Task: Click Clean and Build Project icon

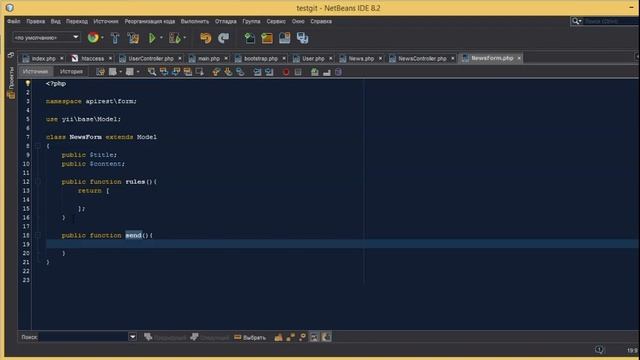Action: [x=133, y=38]
